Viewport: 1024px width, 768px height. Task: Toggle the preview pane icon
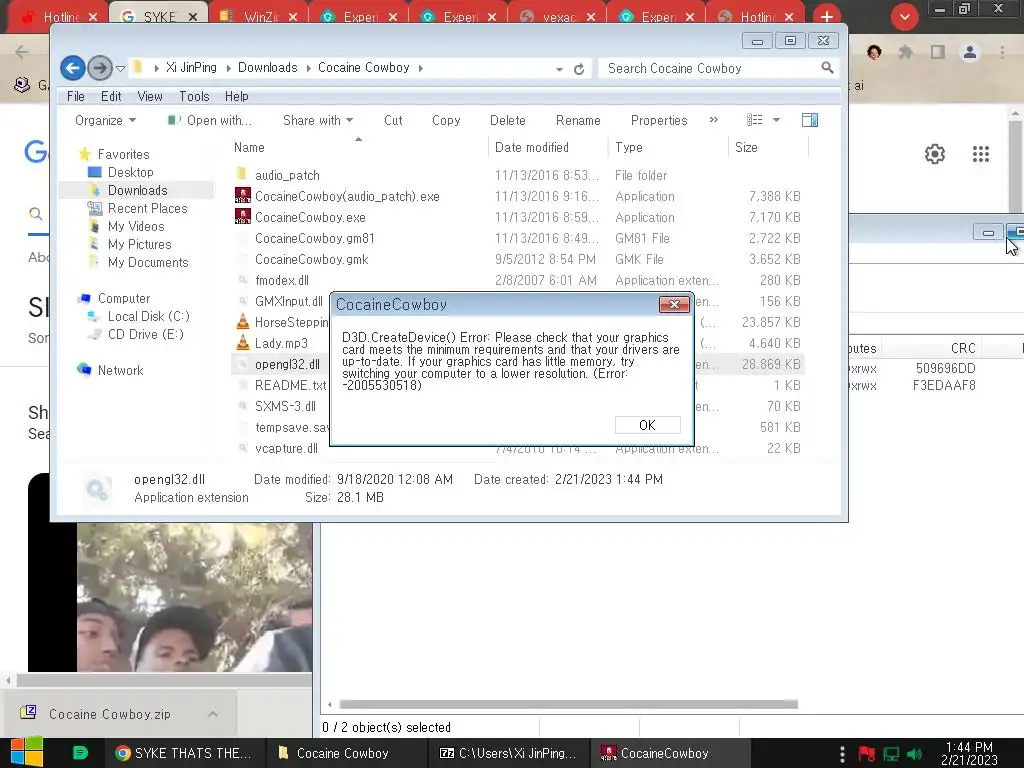[810, 120]
